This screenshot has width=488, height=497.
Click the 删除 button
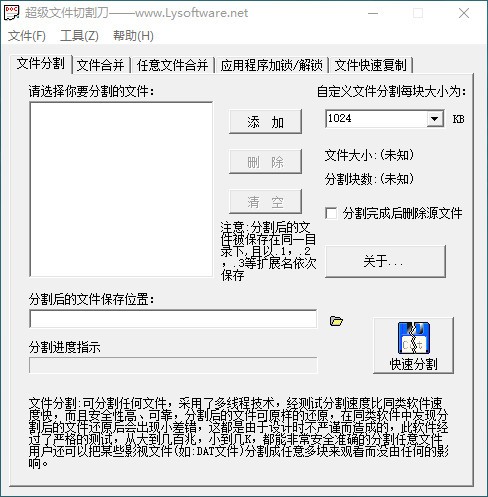click(265, 162)
